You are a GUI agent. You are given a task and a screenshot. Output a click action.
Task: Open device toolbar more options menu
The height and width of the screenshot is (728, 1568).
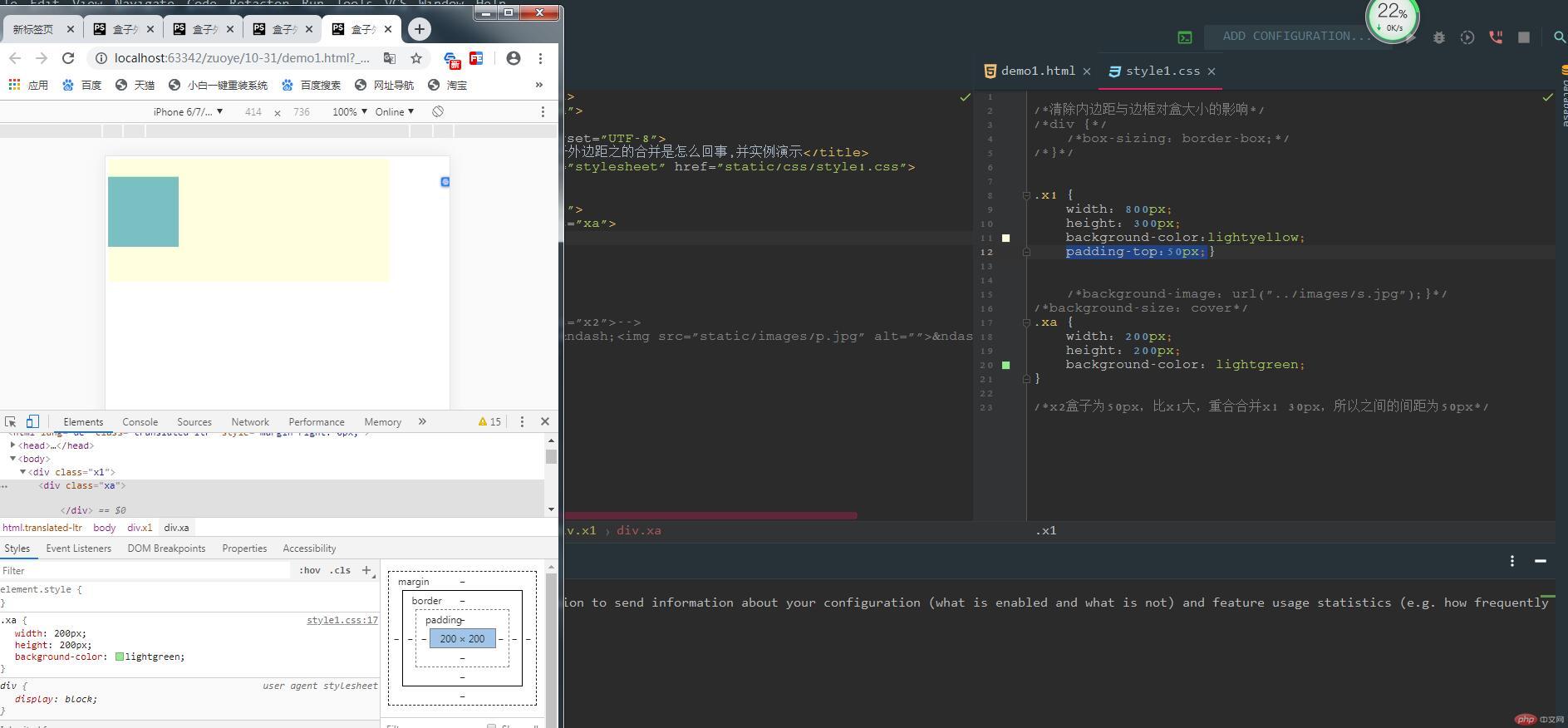[543, 111]
